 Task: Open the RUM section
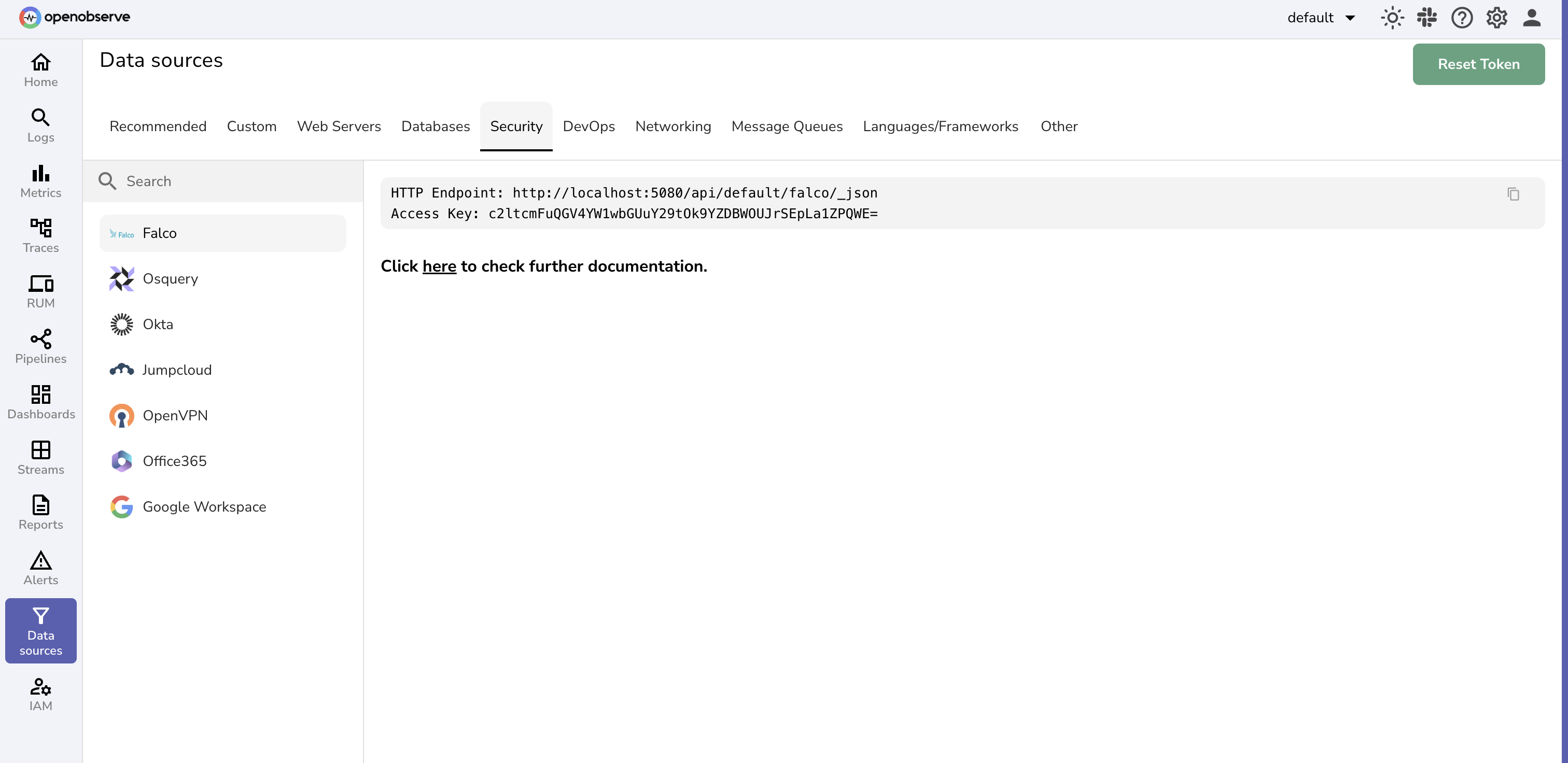40,290
